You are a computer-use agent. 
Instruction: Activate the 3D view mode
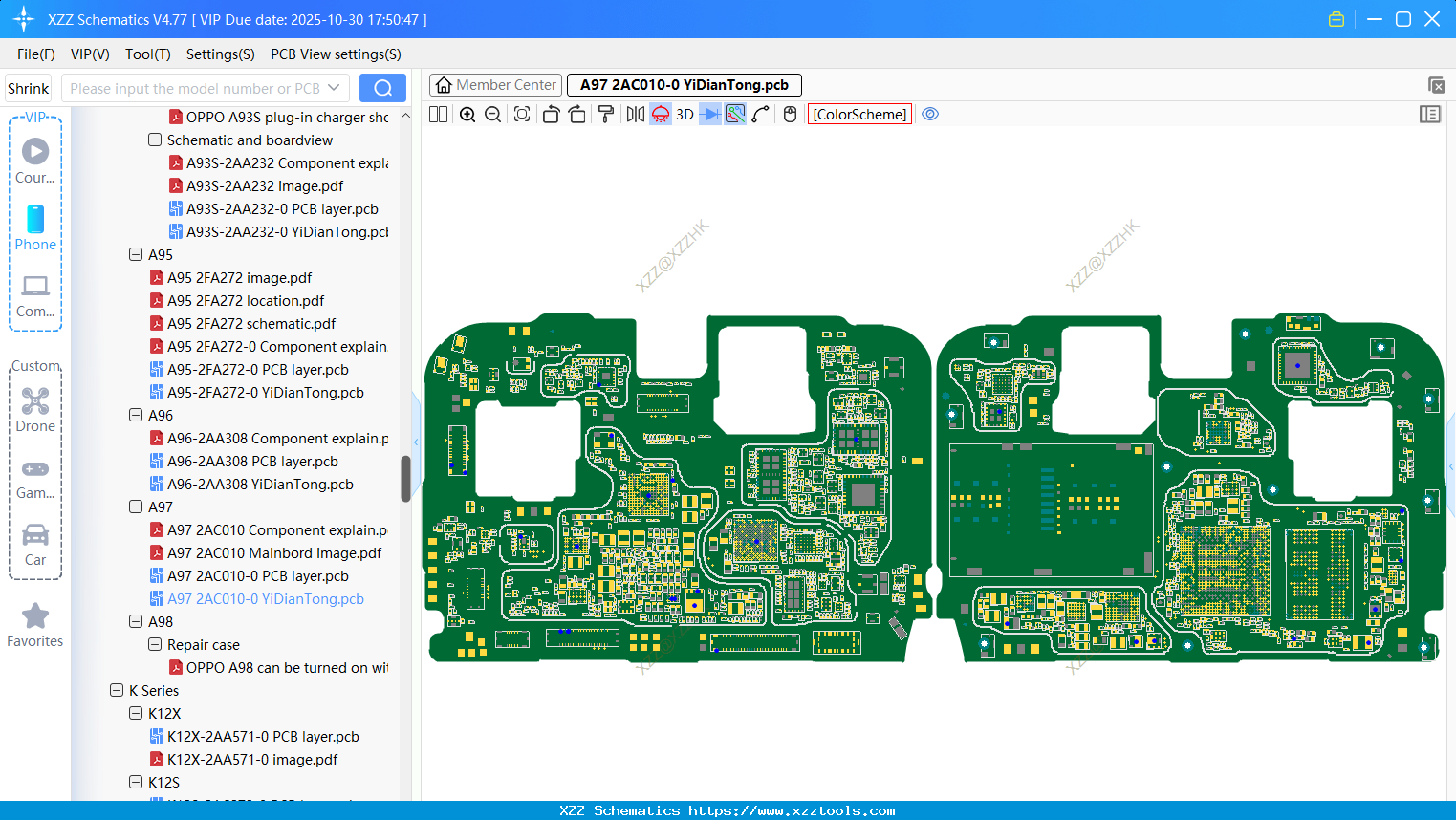pyautogui.click(x=684, y=114)
